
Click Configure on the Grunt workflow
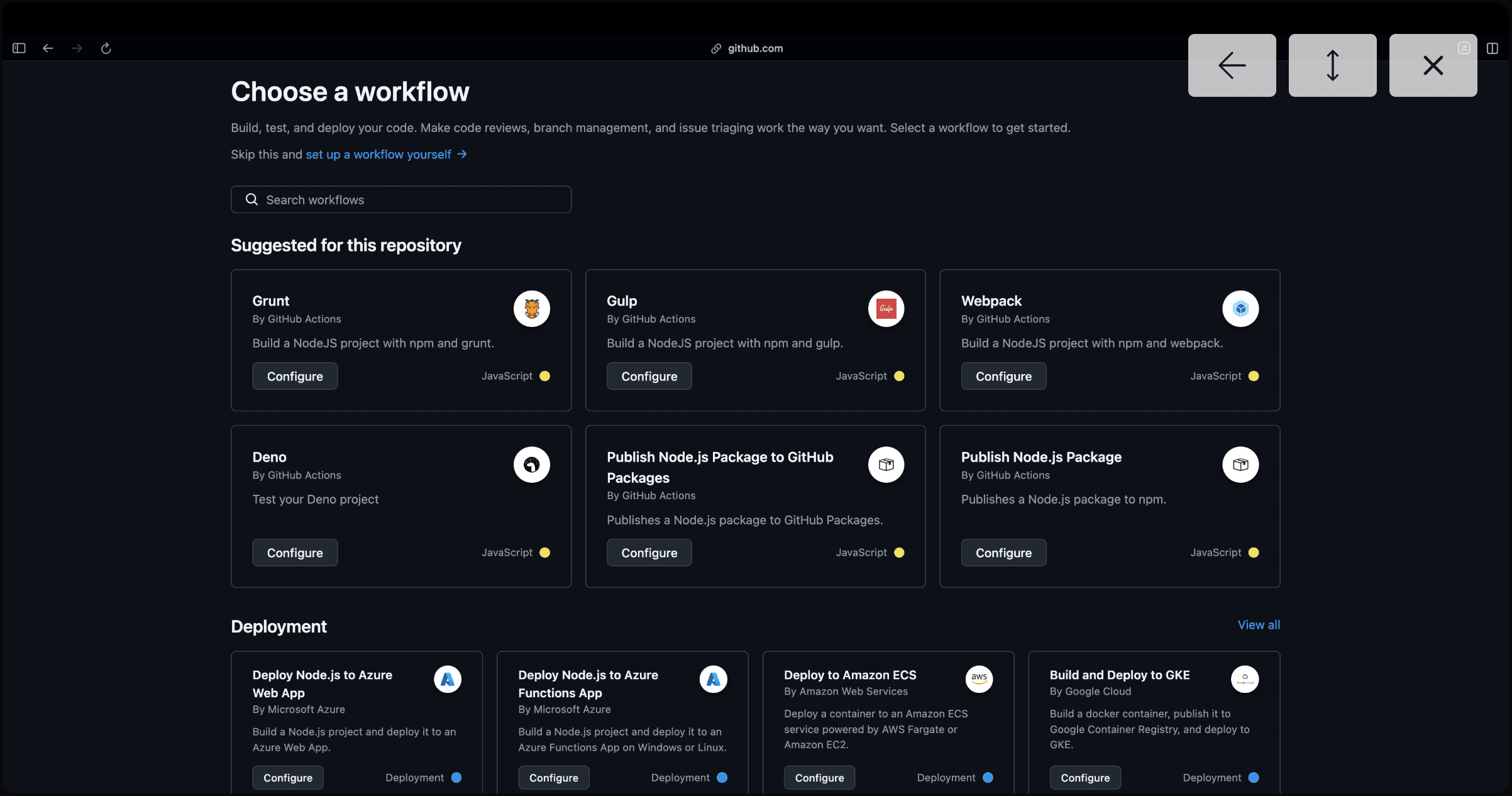coord(294,375)
